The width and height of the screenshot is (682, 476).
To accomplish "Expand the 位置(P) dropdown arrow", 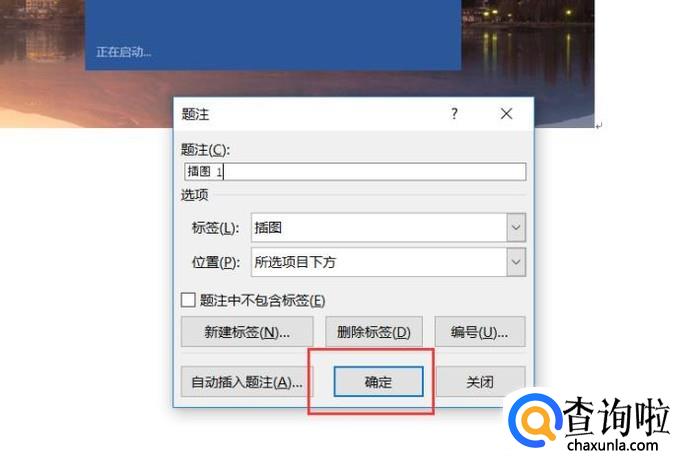I will [516, 262].
